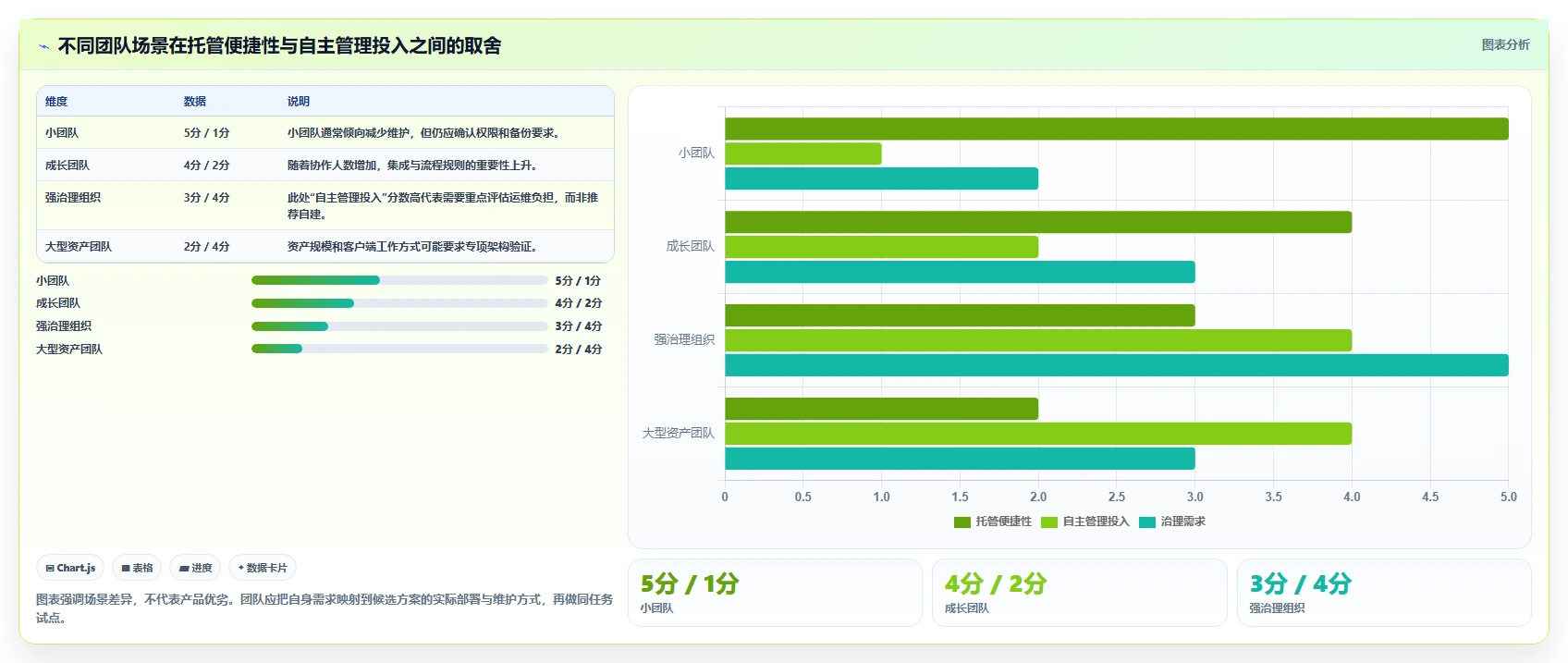Click the 强治理组织 teal bar
This screenshot has height=663, width=1568.
coord(1116,365)
